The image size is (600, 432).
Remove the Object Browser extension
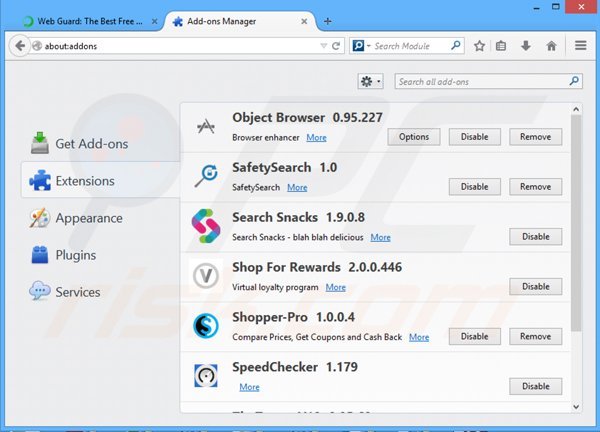[535, 137]
